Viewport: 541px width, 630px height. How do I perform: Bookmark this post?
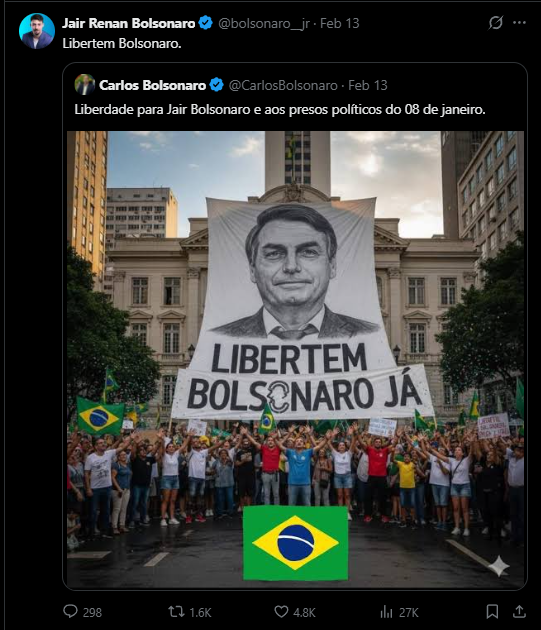(492, 612)
